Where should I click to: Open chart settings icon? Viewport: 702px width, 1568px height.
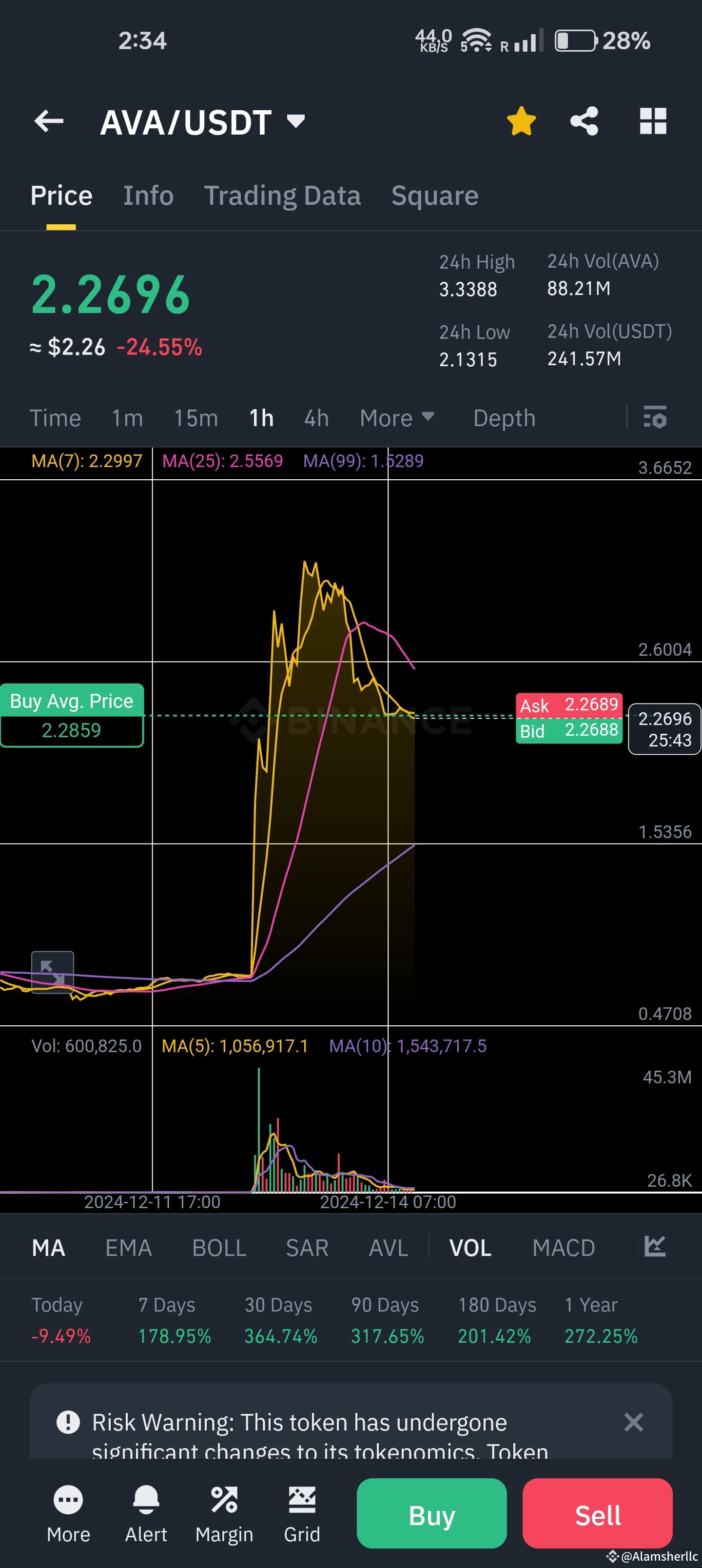(x=655, y=417)
